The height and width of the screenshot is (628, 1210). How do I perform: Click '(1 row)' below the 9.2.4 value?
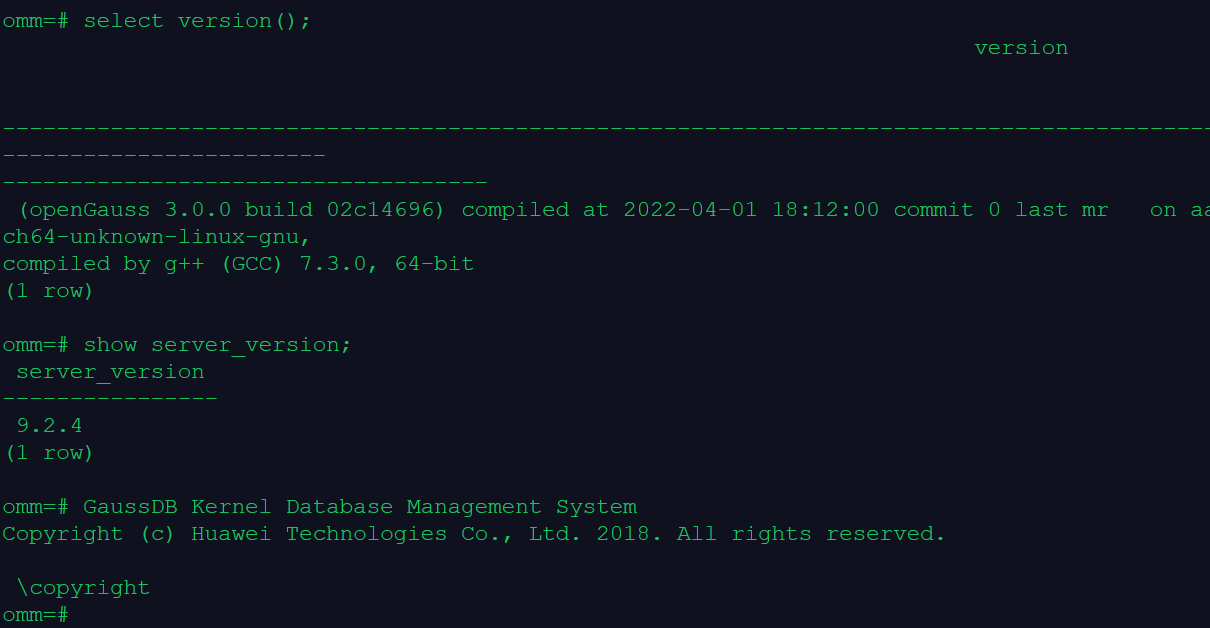(x=48, y=453)
